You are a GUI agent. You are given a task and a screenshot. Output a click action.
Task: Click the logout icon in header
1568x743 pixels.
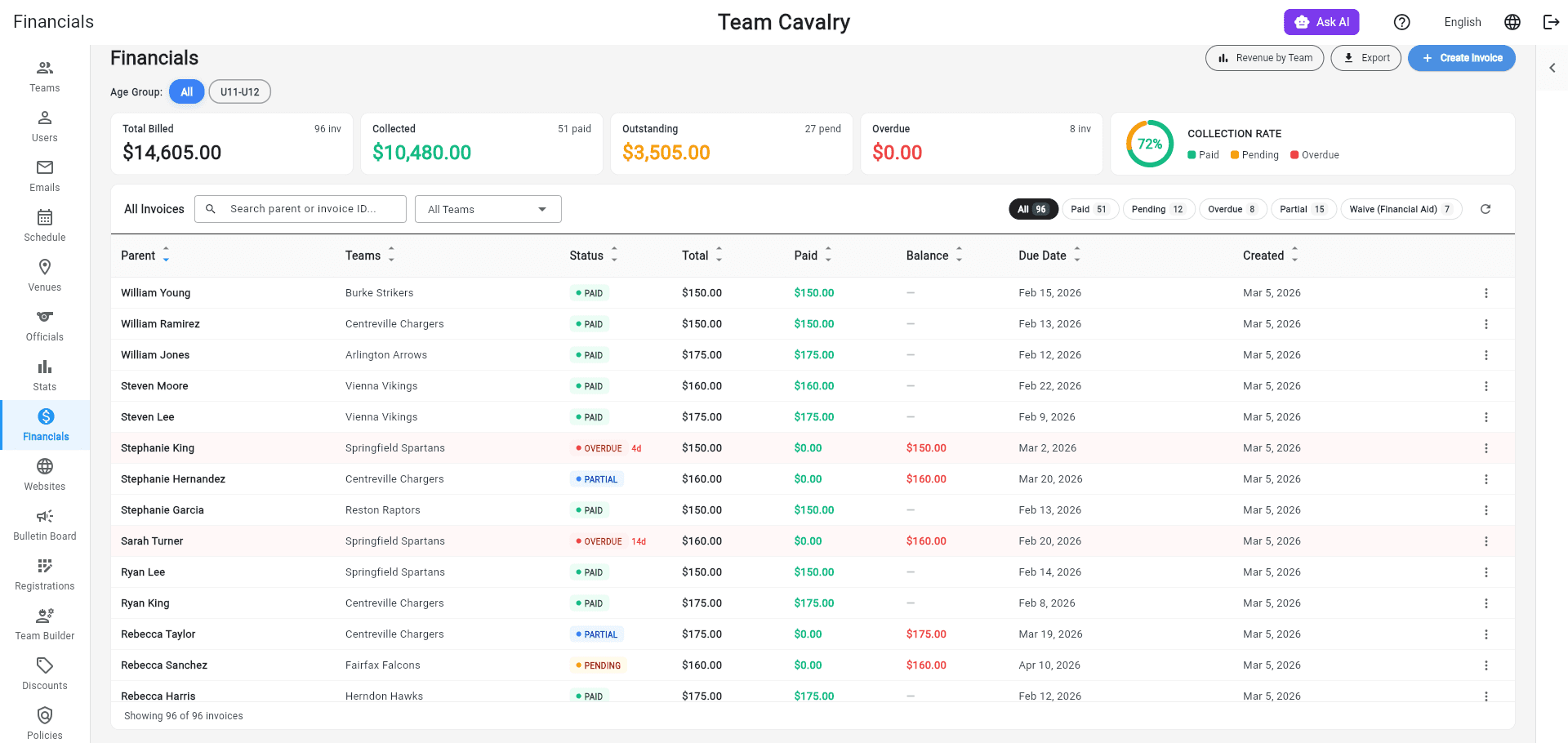click(x=1551, y=22)
